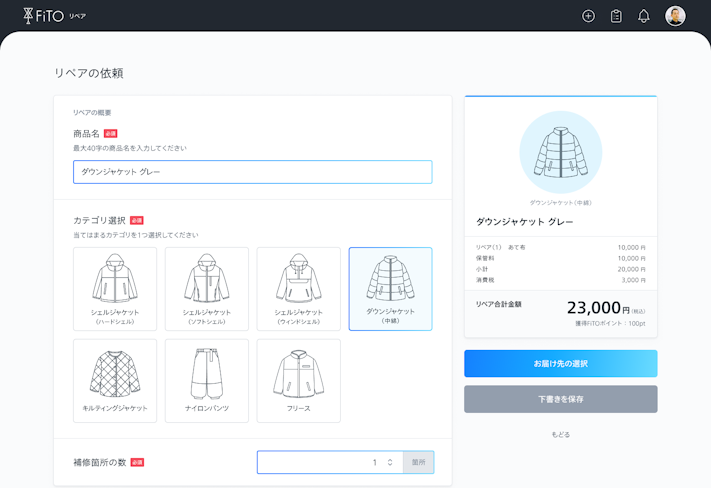Click the リペアの依頼 page heading
This screenshot has height=488, width=711.
click(89, 73)
